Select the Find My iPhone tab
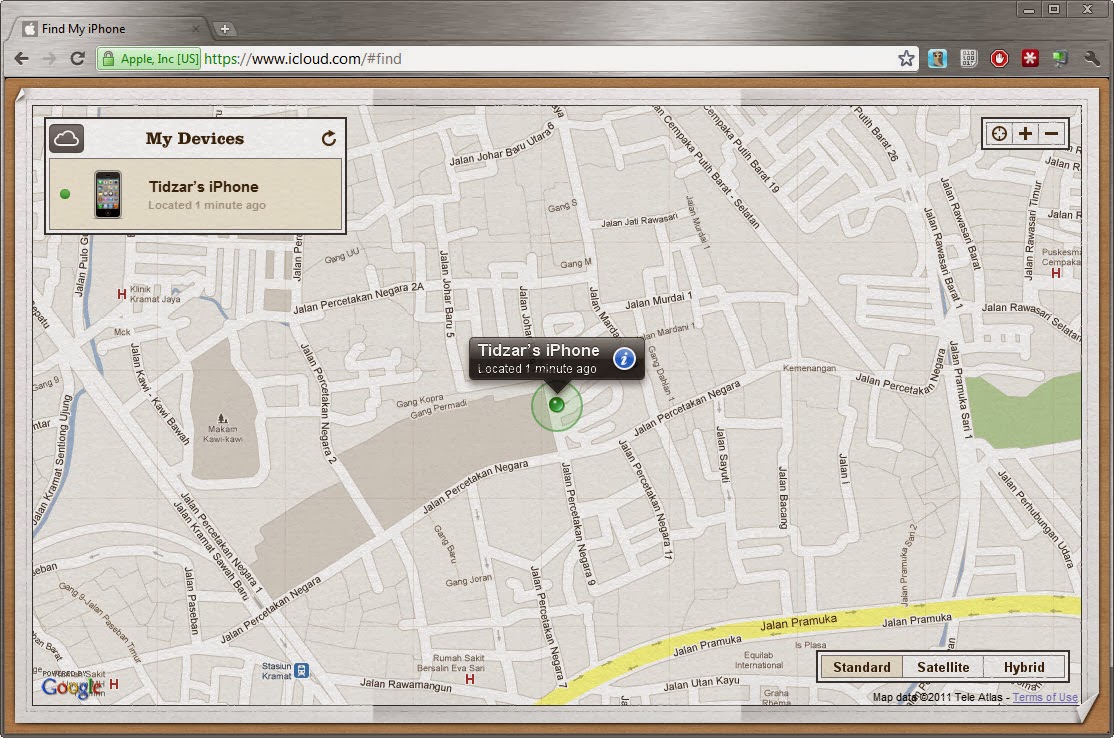Viewport: 1114px width, 738px height. pos(110,28)
